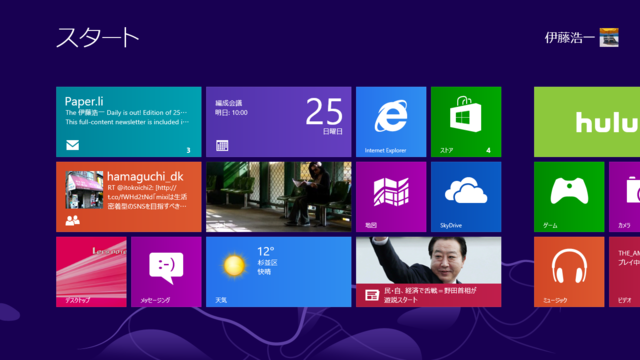Open the news tile about 野田首相
Screen dimensions: 640x360
pos(429,272)
